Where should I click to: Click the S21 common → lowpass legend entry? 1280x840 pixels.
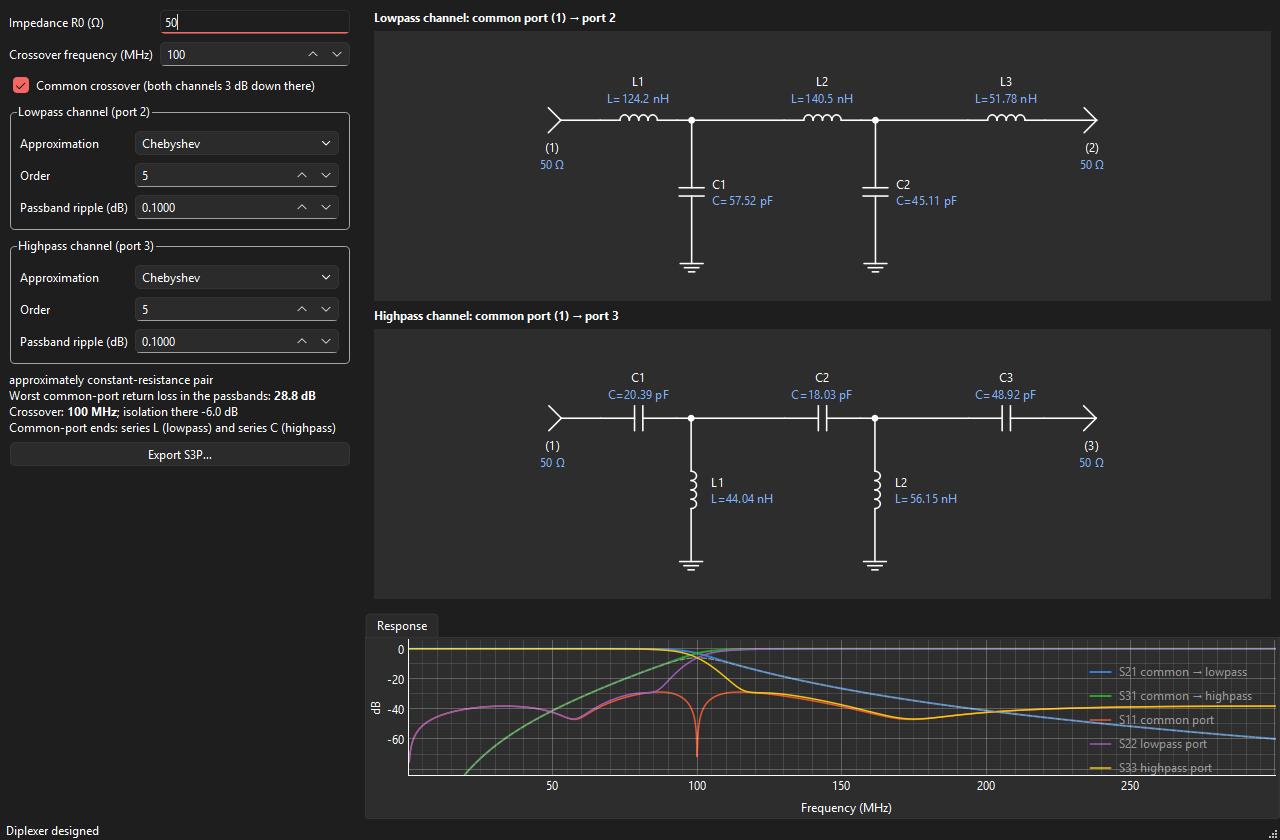click(x=1169, y=672)
